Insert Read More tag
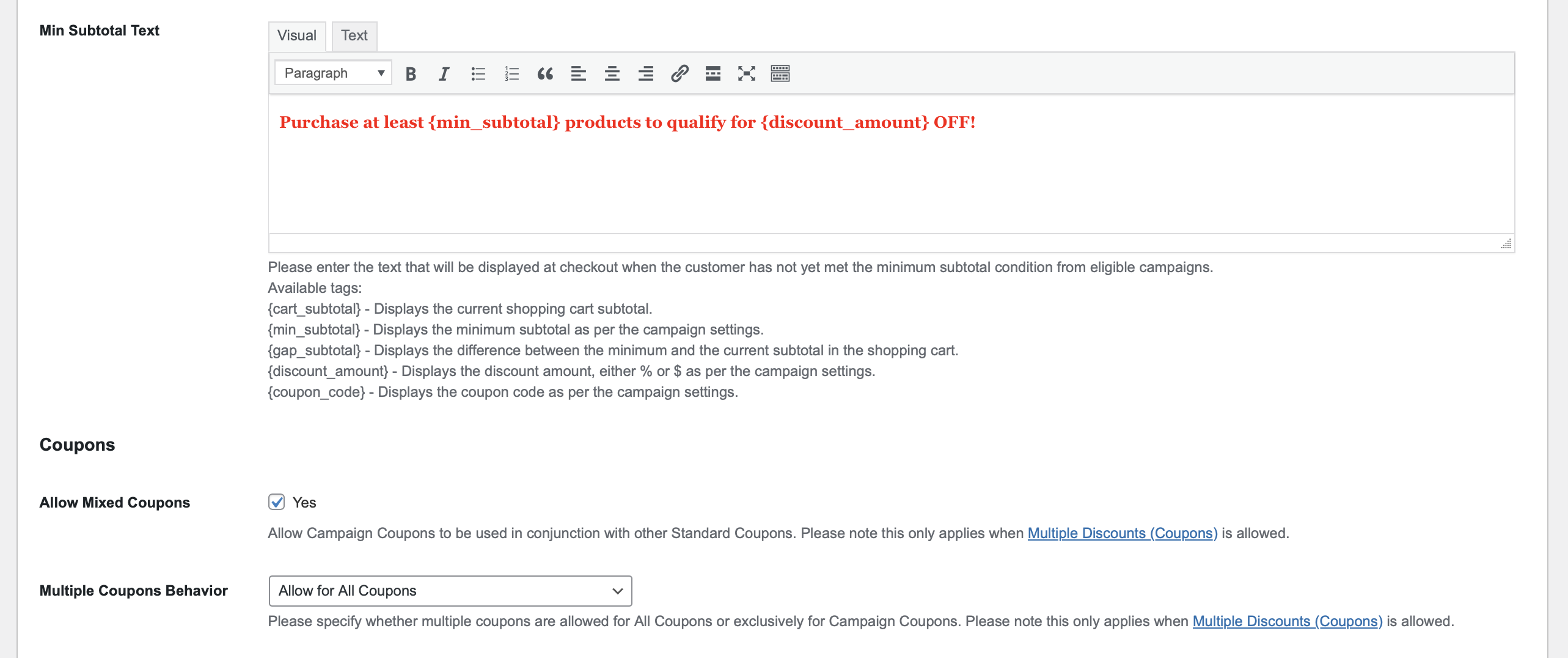1568x658 pixels. pos(713,74)
